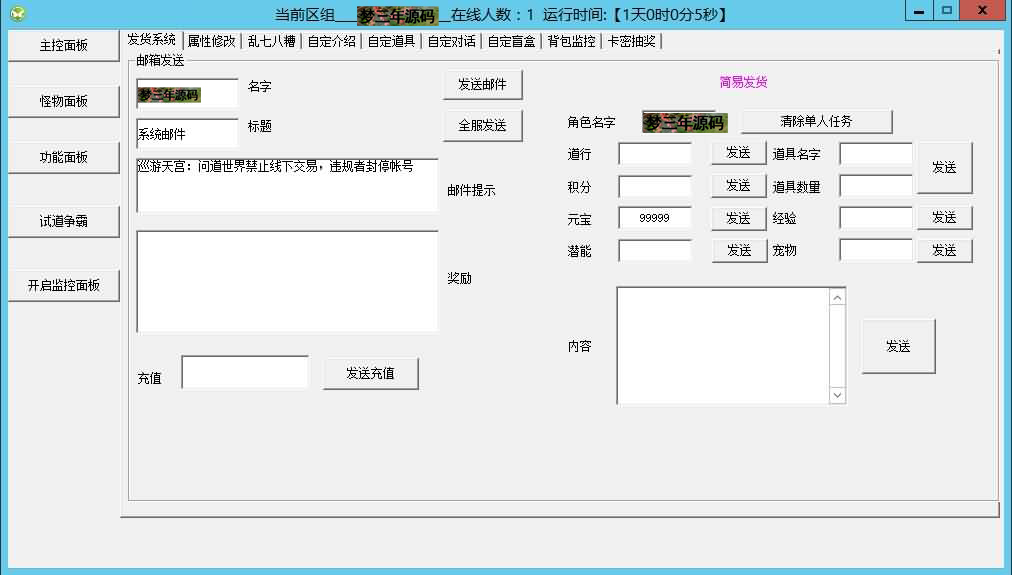Switch to the 乱七八糟 tab
The height and width of the screenshot is (575, 1012).
click(272, 41)
